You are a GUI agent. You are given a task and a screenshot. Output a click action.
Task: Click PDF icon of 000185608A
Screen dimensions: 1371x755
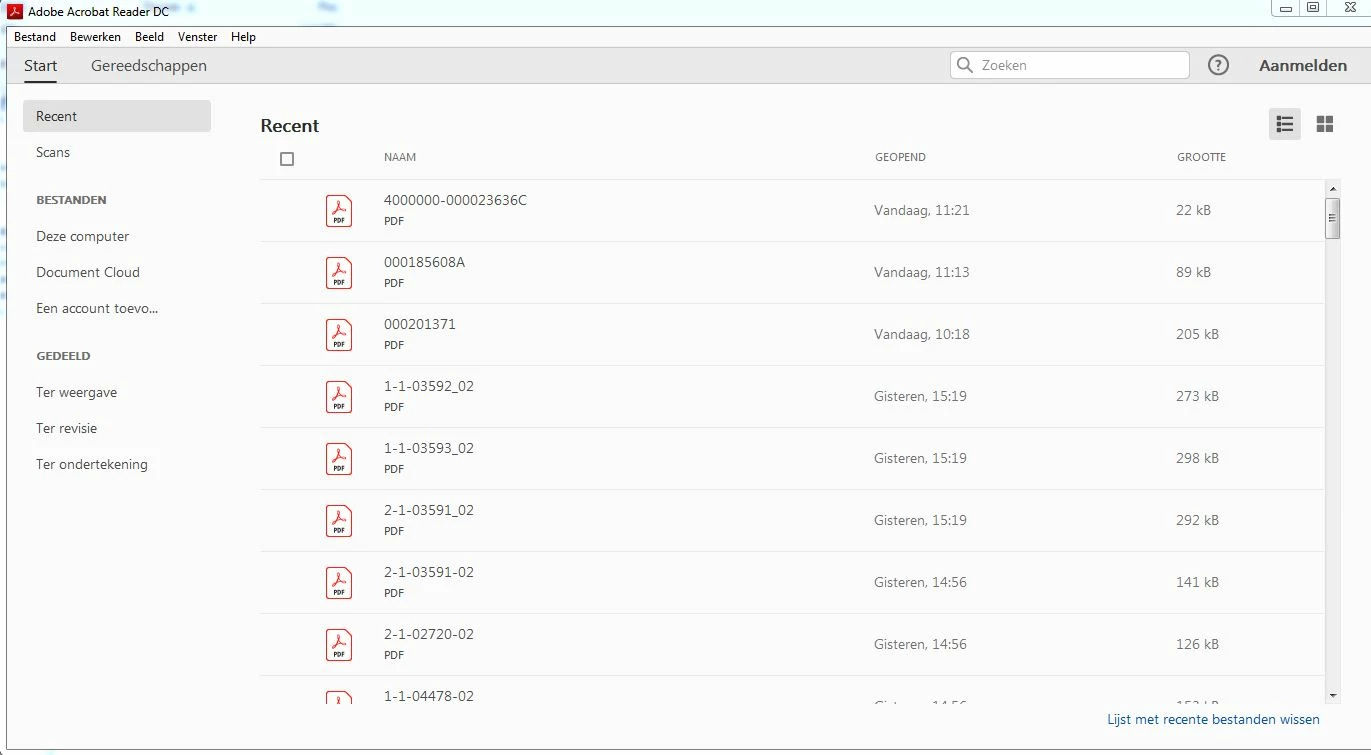tap(339, 273)
